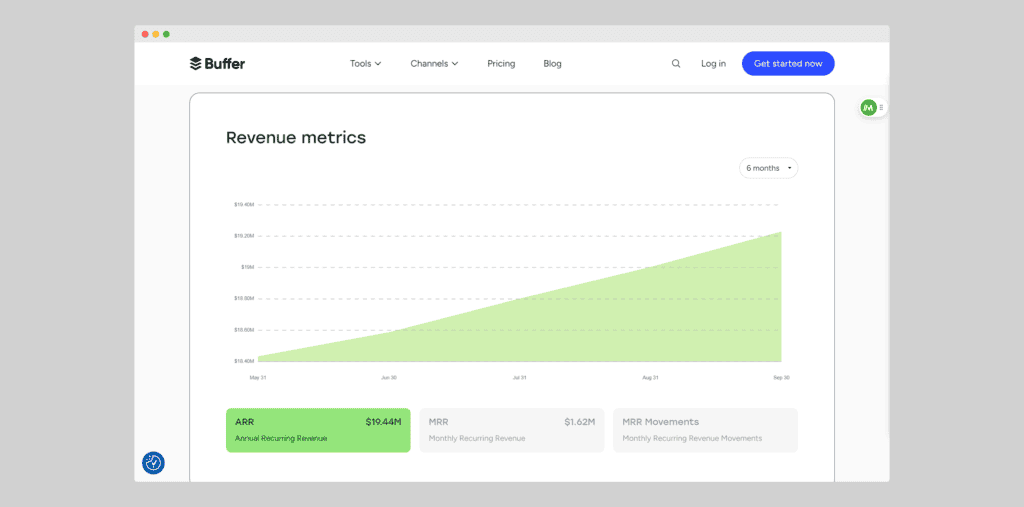Select the ARR Annual Recurring Revenue tab
1024x507 pixels.
tap(318, 430)
